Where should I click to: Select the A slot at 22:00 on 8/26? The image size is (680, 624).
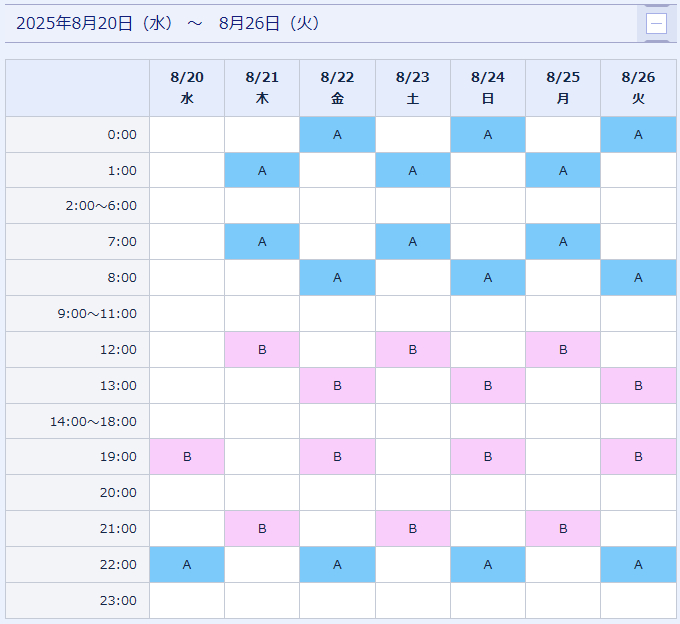[x=638, y=565]
